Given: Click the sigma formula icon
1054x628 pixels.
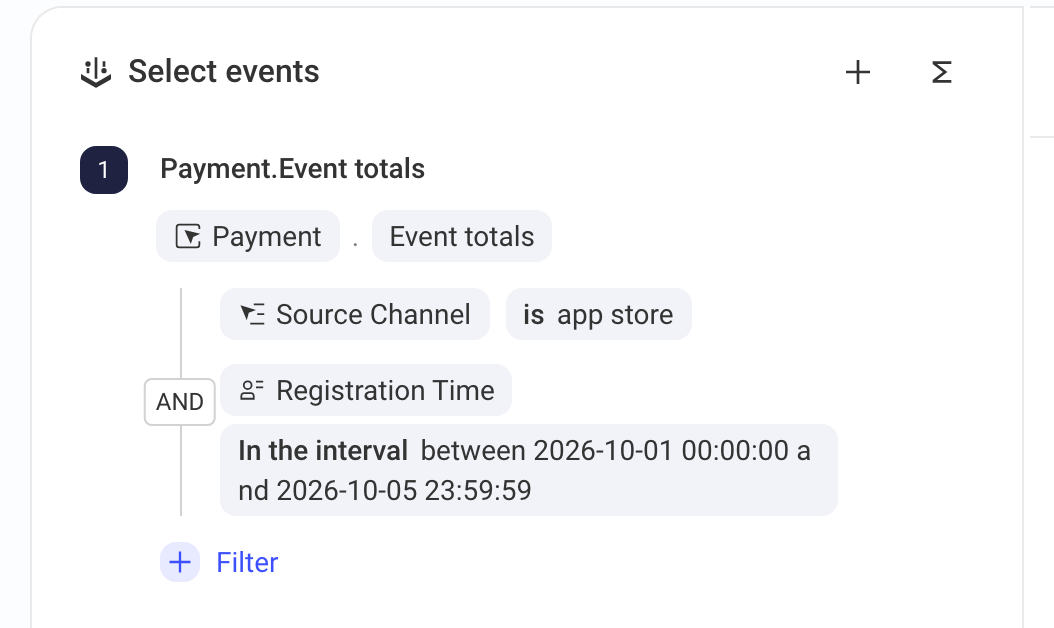Looking at the screenshot, I should (x=942, y=72).
